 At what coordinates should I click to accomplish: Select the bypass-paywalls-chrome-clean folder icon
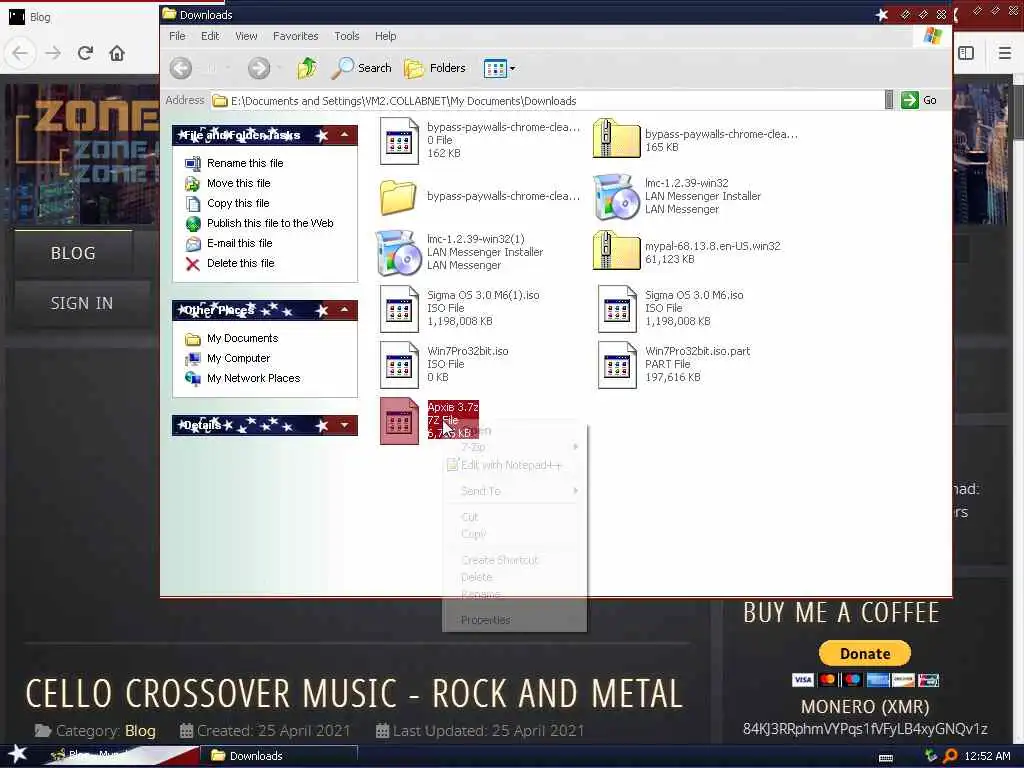[398, 197]
